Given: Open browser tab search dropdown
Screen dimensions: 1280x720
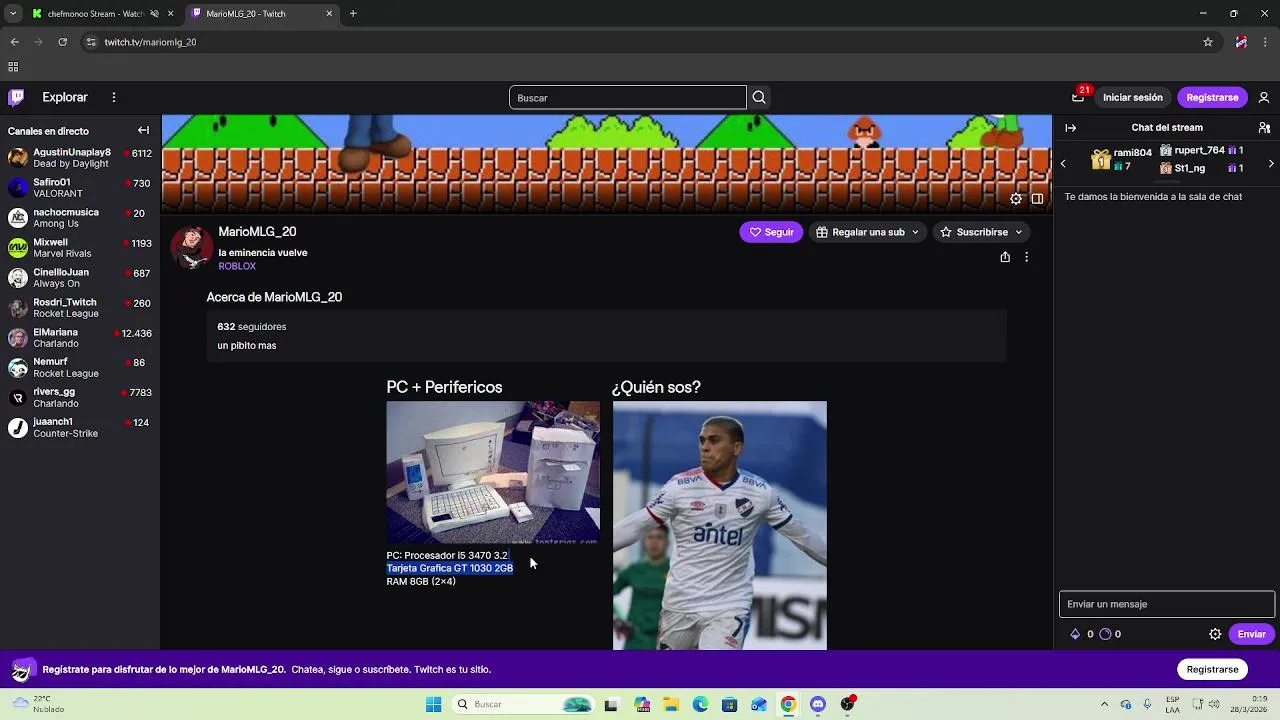Looking at the screenshot, I should click(x=13, y=14).
